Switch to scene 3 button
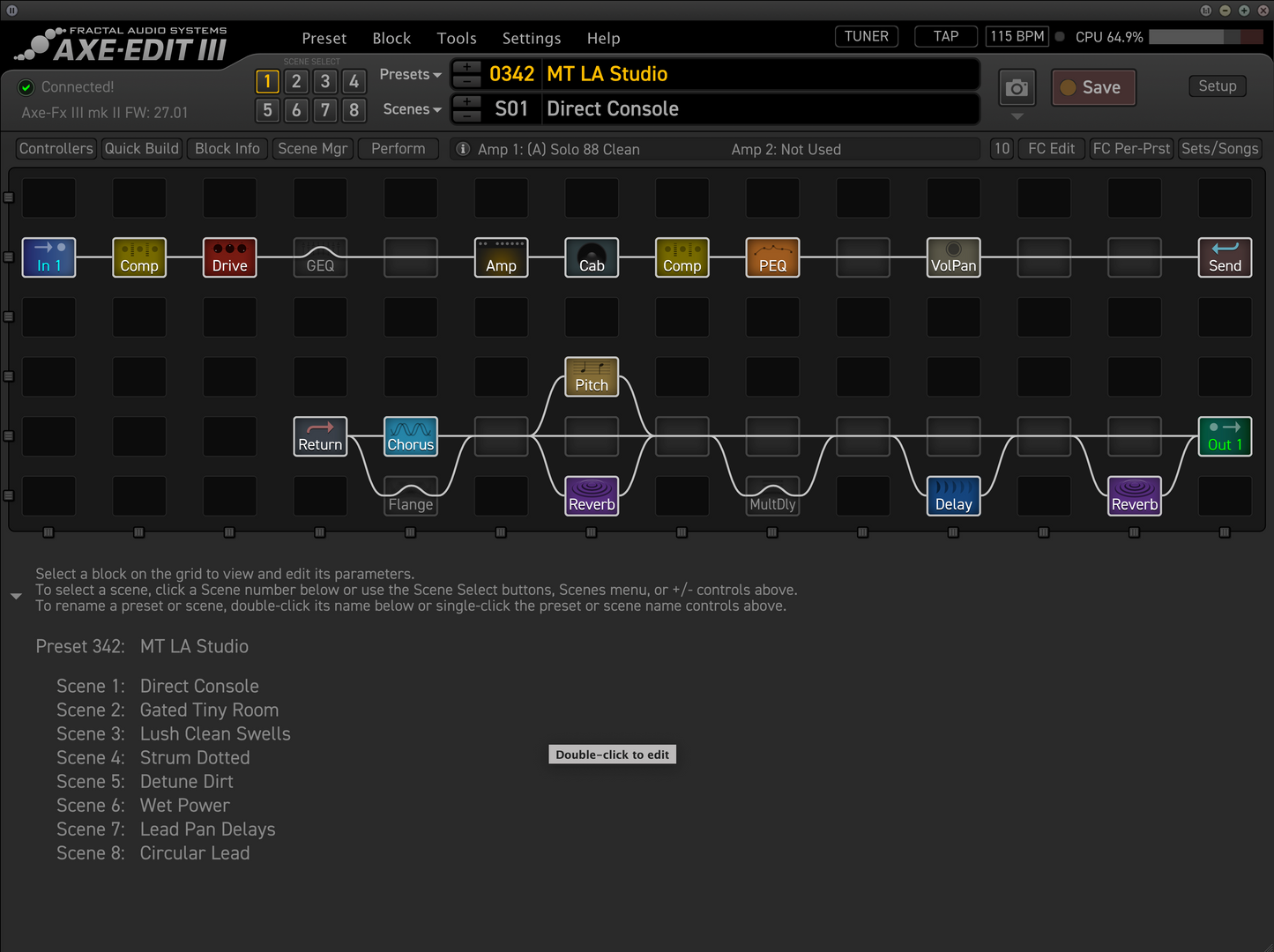The image size is (1274, 952). coord(325,82)
